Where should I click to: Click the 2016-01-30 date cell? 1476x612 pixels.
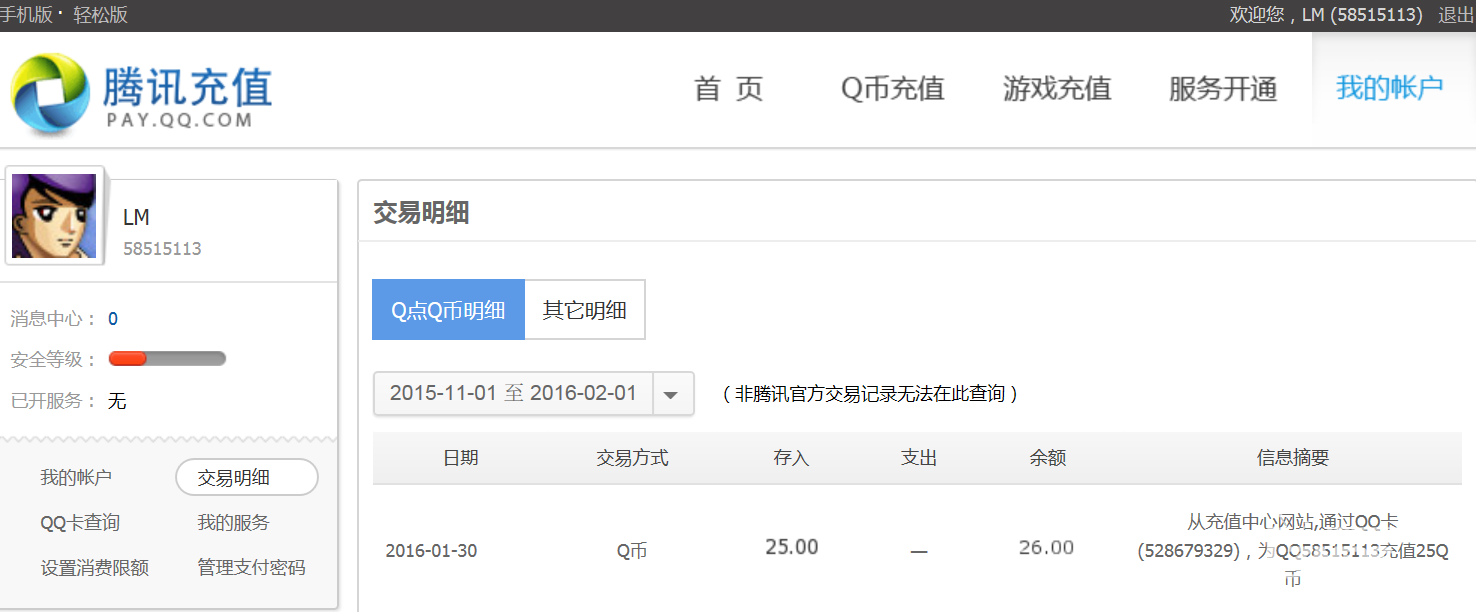coord(431,551)
